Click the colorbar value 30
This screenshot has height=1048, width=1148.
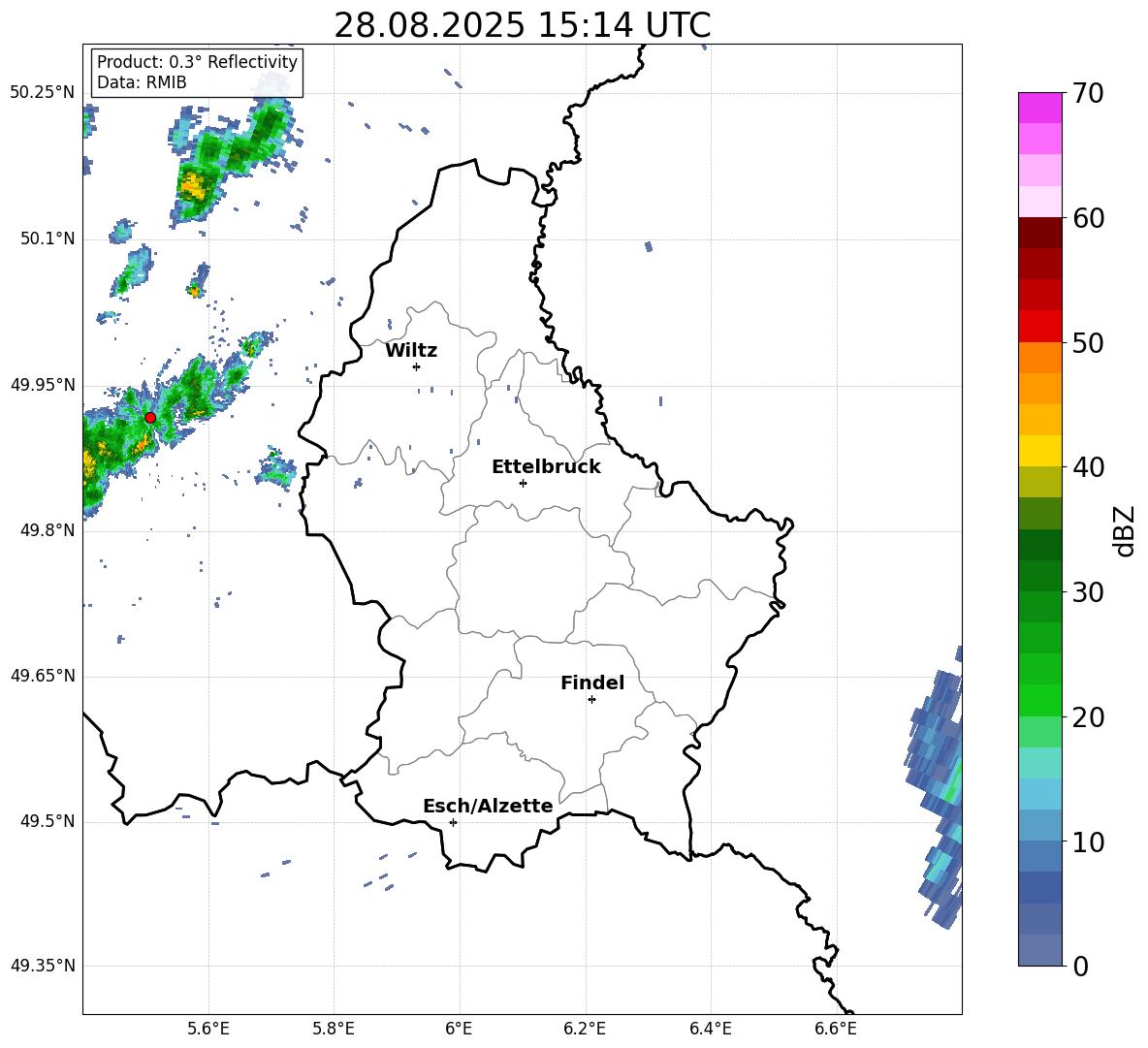[1088, 592]
